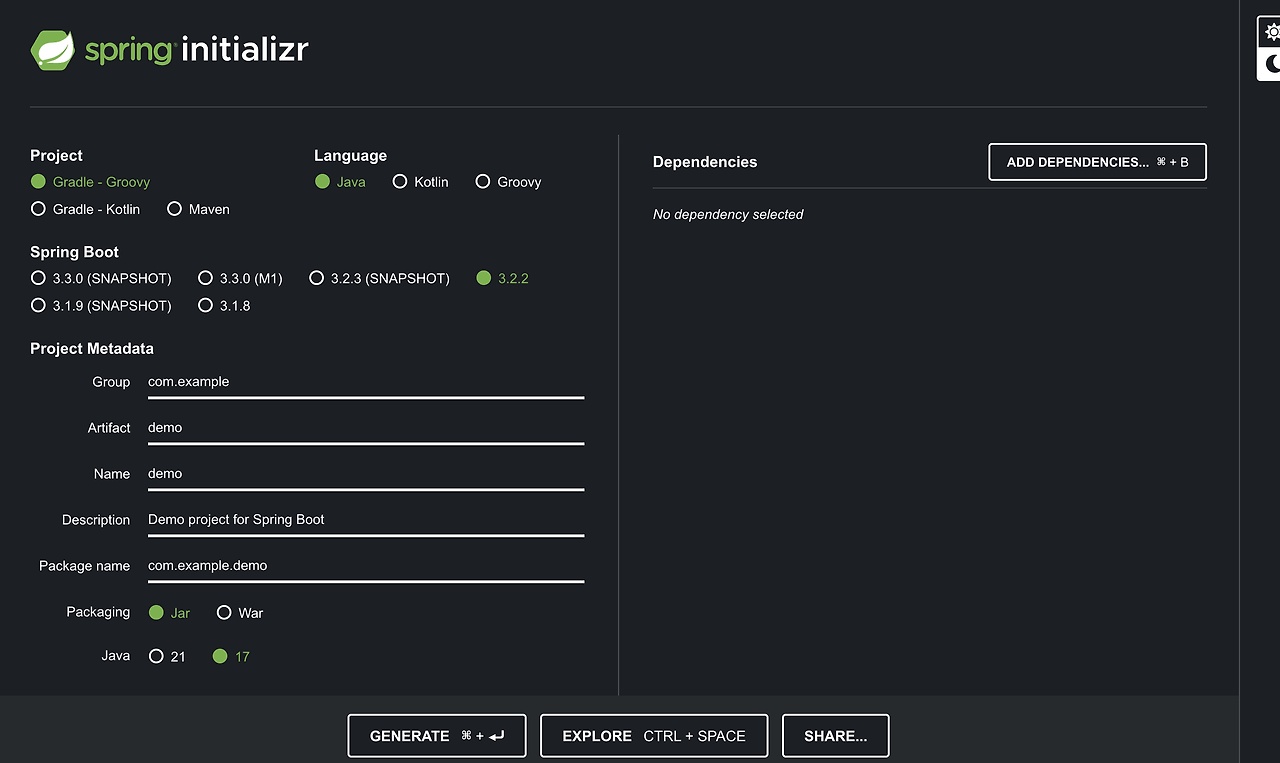Image resolution: width=1280 pixels, height=763 pixels.
Task: Click the Spring Initializr leaf logo
Action: click(53, 49)
